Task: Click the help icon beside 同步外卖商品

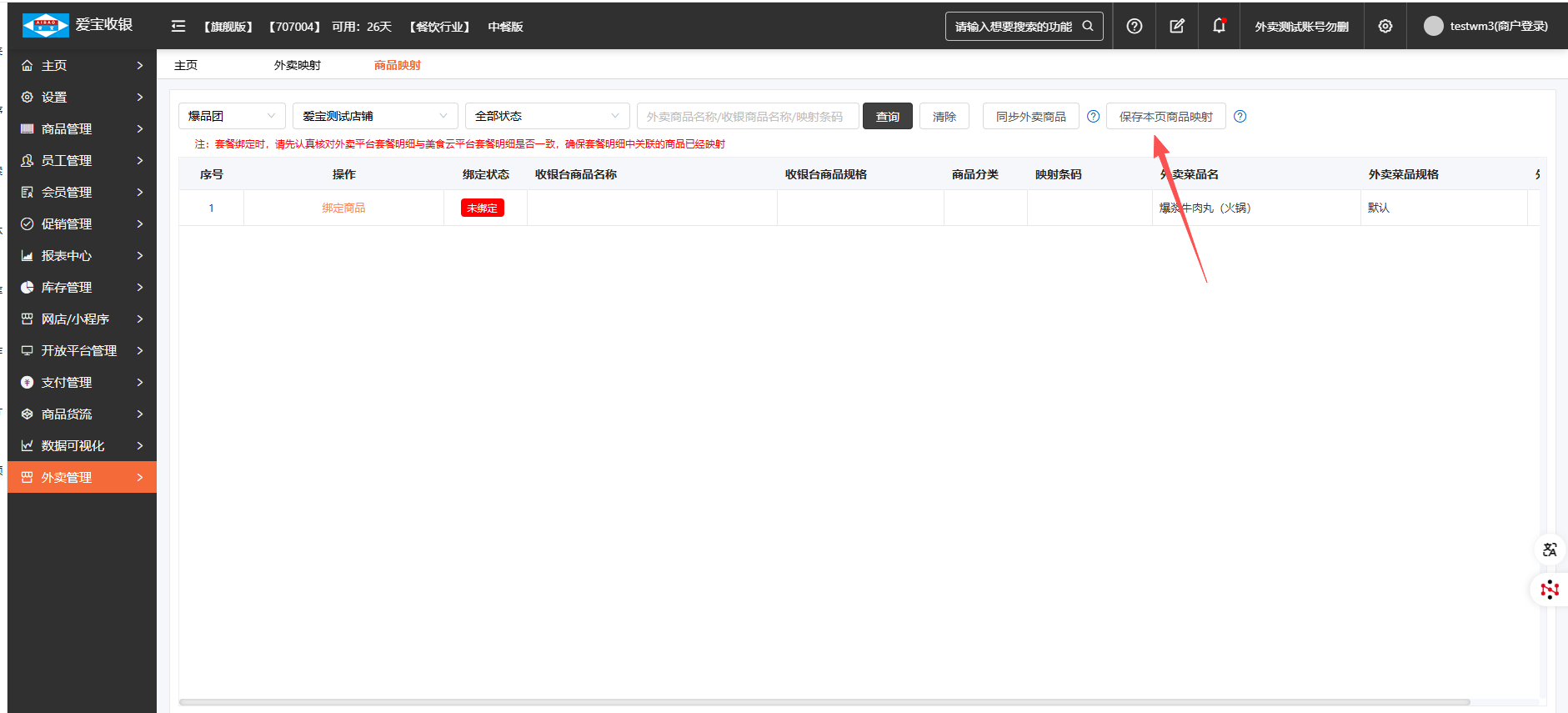Action: tap(1093, 117)
